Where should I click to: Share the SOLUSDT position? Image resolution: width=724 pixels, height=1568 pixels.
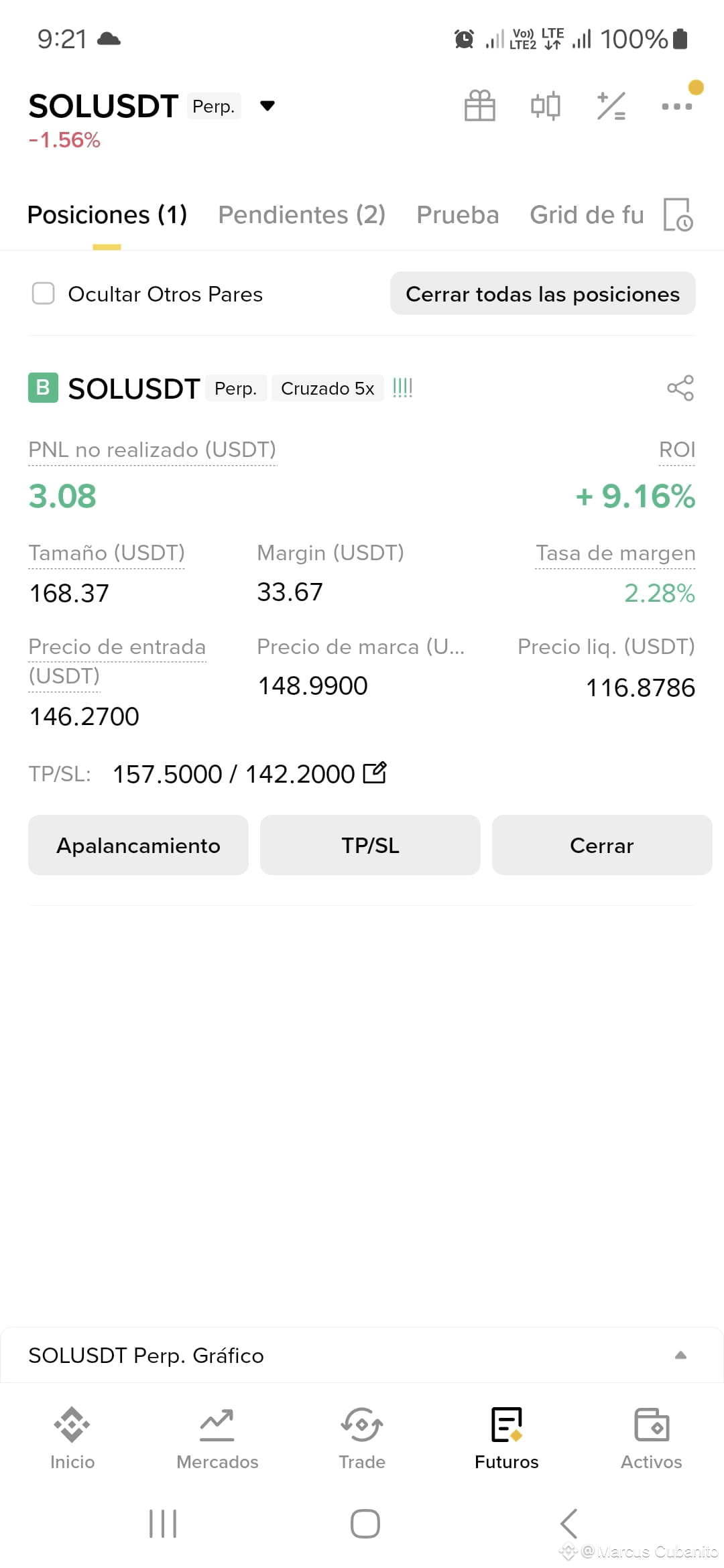[680, 388]
